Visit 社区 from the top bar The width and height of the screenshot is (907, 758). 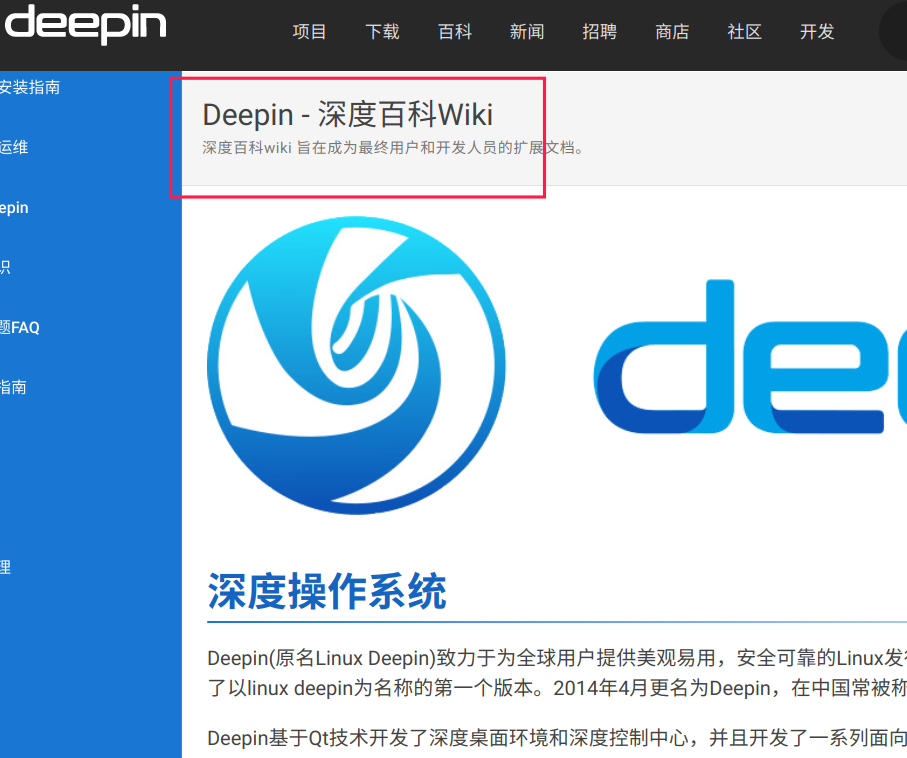point(744,31)
